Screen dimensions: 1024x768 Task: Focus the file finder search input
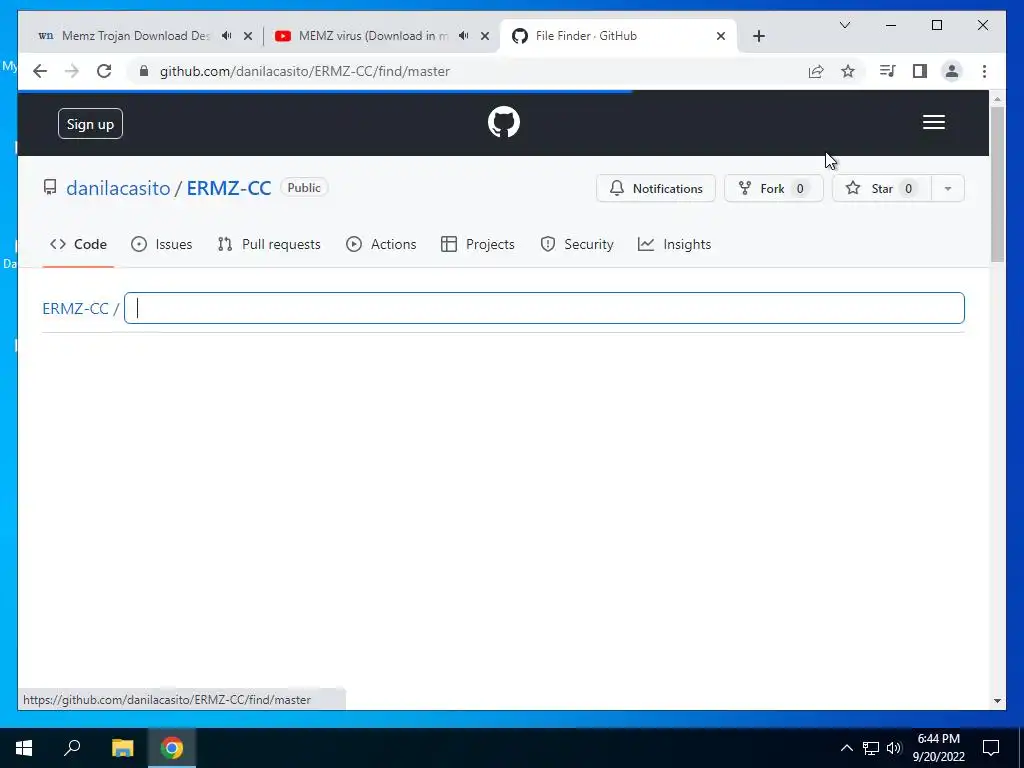pyautogui.click(x=544, y=308)
